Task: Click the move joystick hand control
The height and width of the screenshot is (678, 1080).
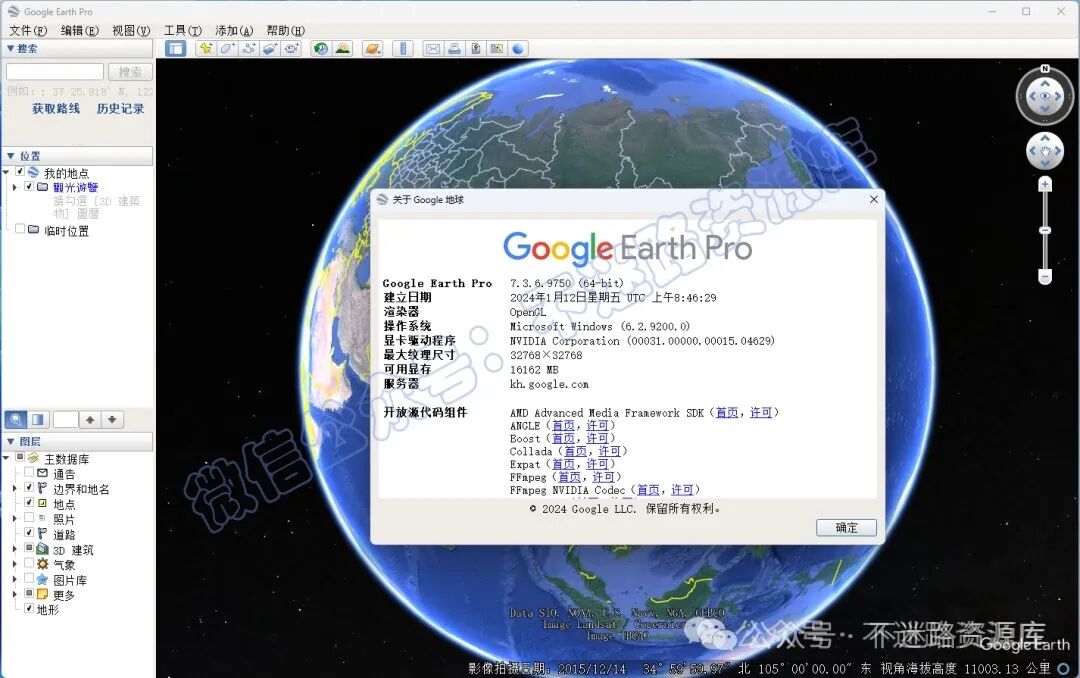Action: tap(1045, 150)
